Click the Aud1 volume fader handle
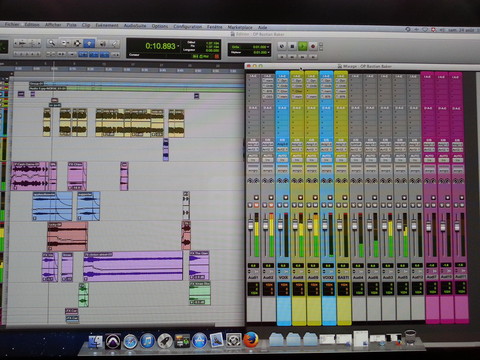Screen dimensions: 480x360 [251, 226]
